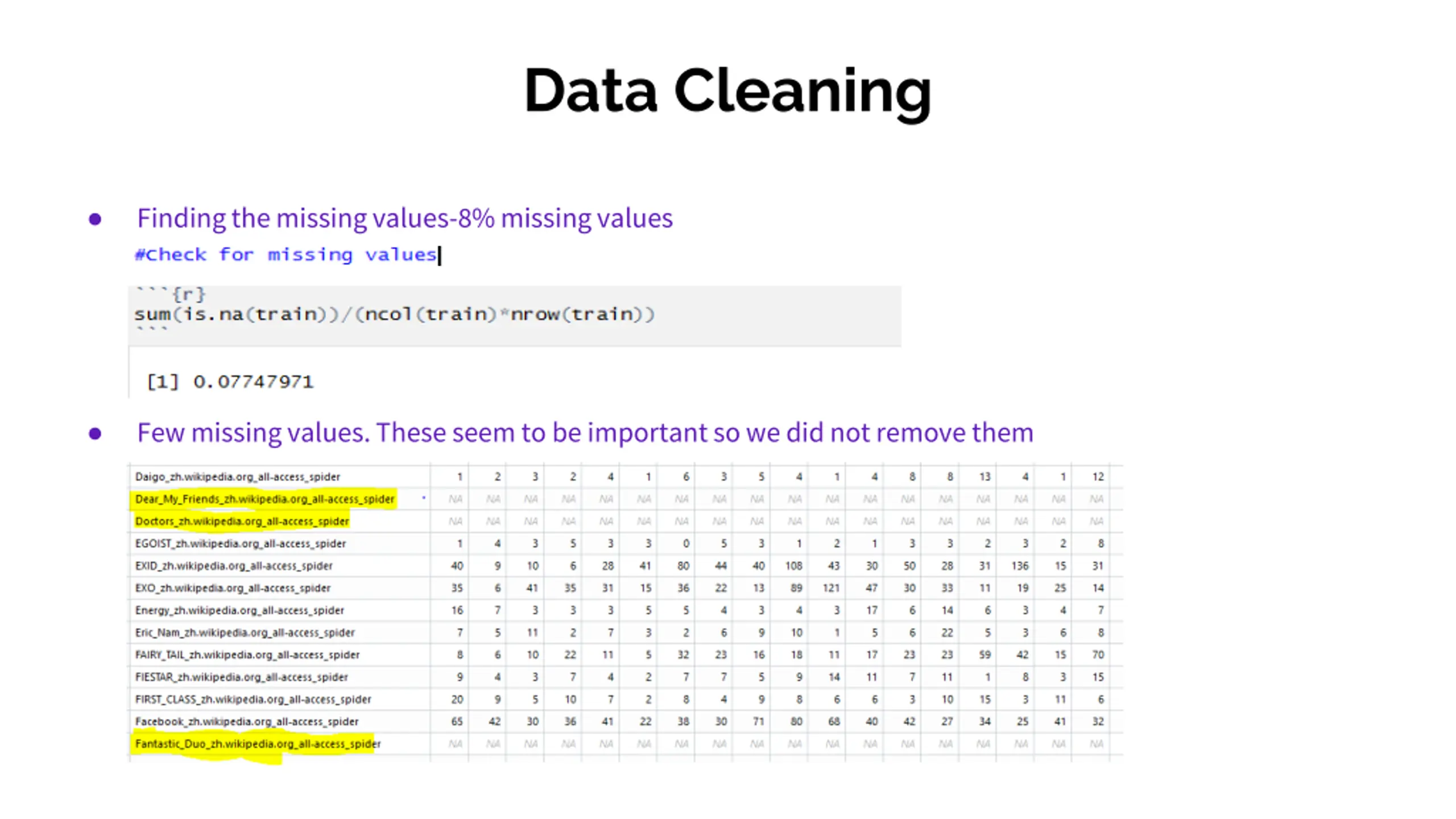Click the {r} code chunk header

tap(188, 294)
